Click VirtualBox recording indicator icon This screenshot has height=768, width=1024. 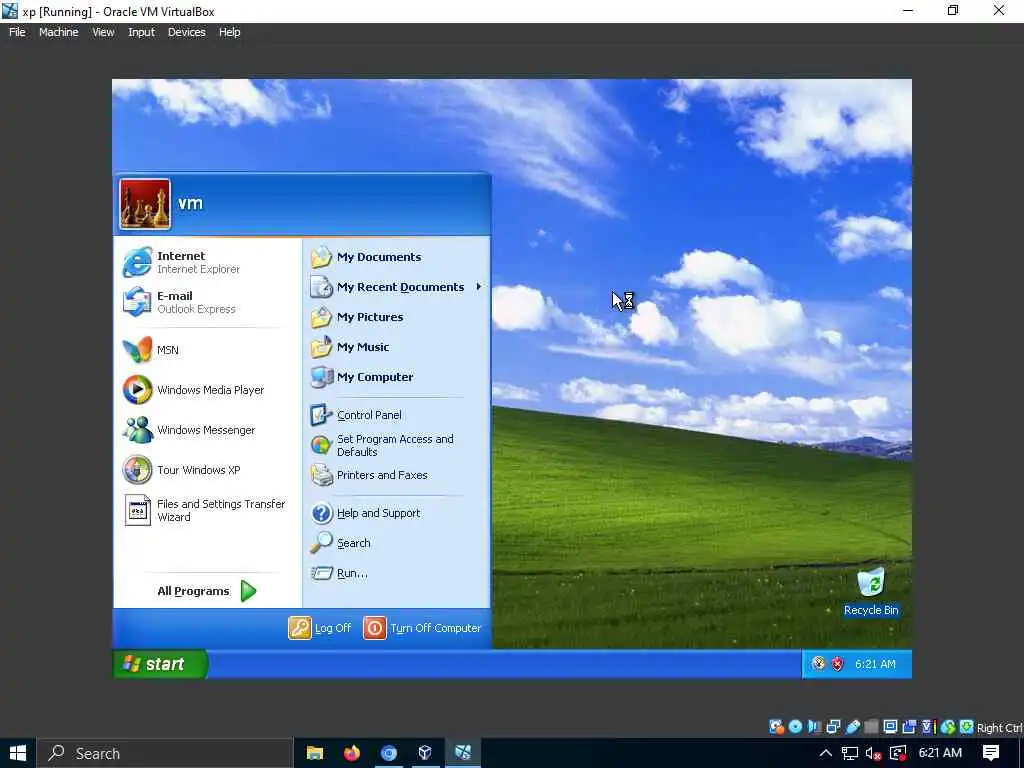pyautogui.click(x=909, y=727)
